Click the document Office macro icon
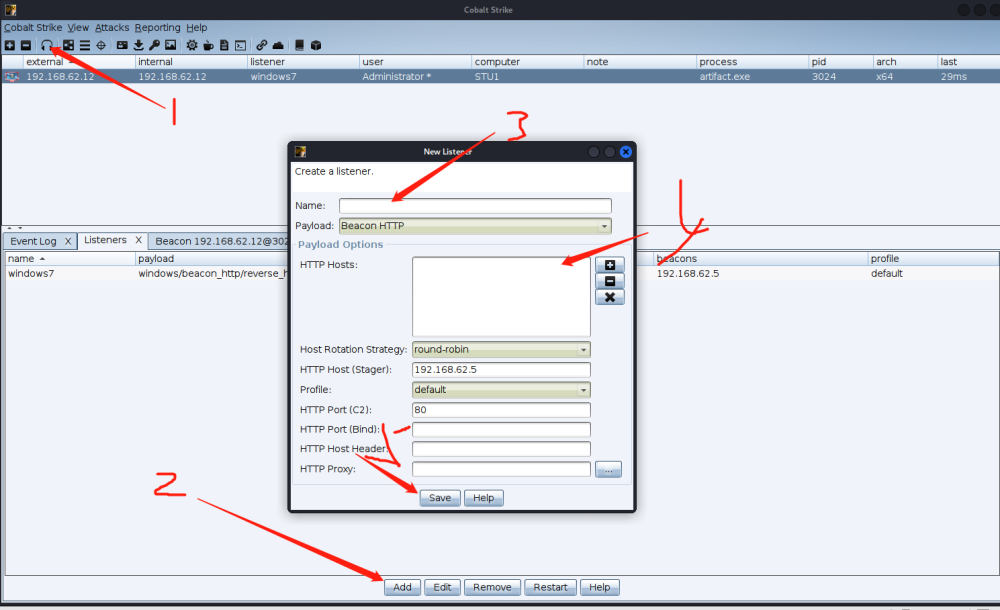 coord(224,45)
